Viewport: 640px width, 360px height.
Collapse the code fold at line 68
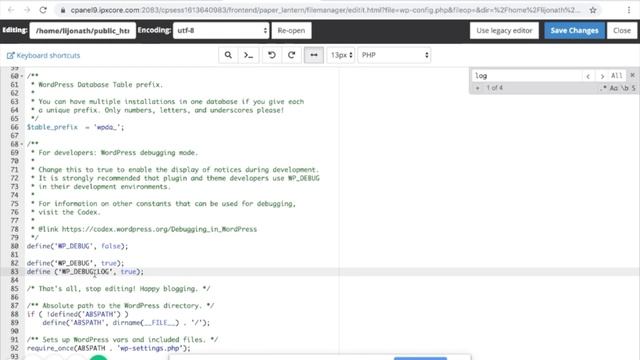click(x=22, y=144)
